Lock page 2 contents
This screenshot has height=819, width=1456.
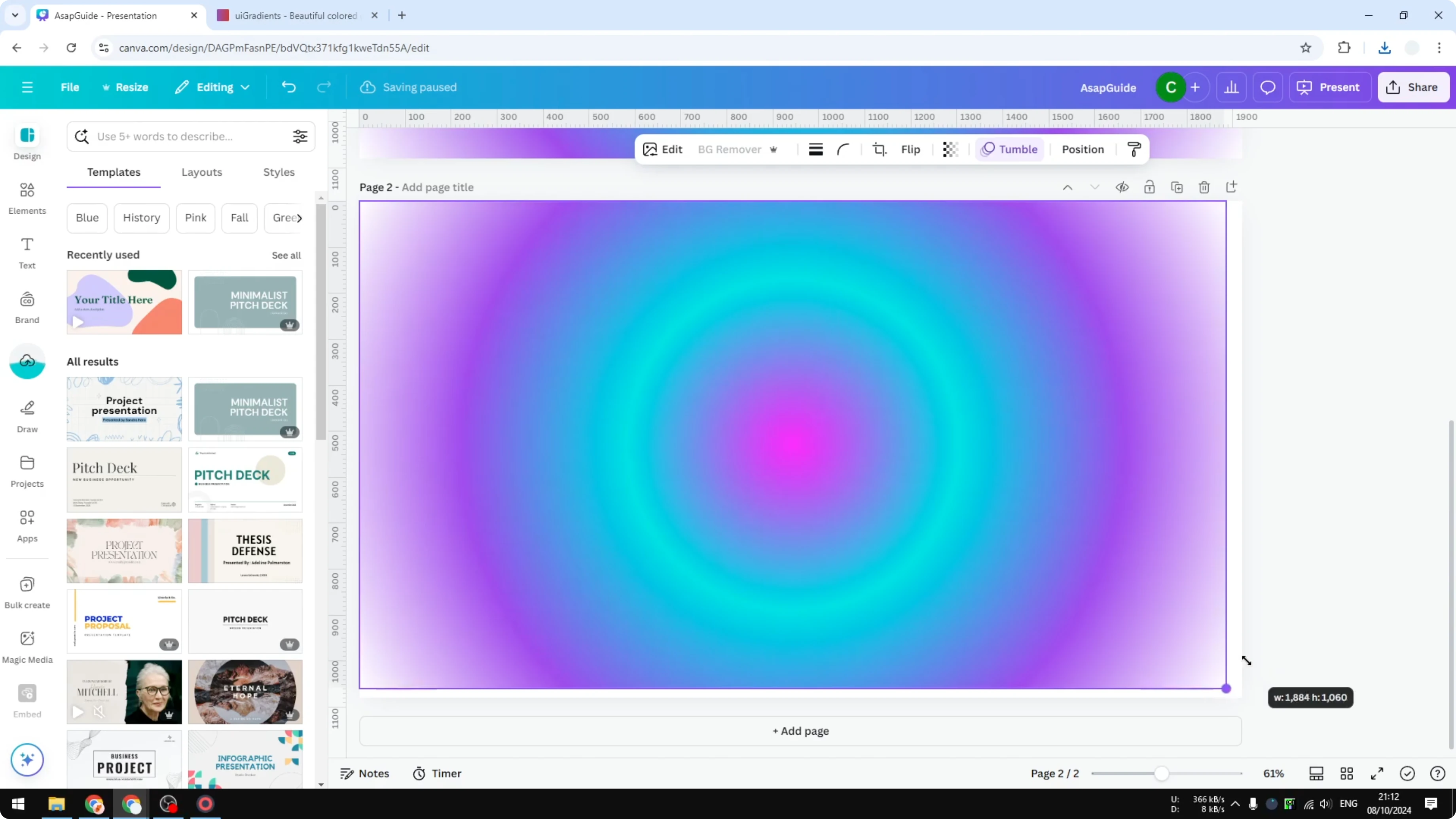[1150, 187]
